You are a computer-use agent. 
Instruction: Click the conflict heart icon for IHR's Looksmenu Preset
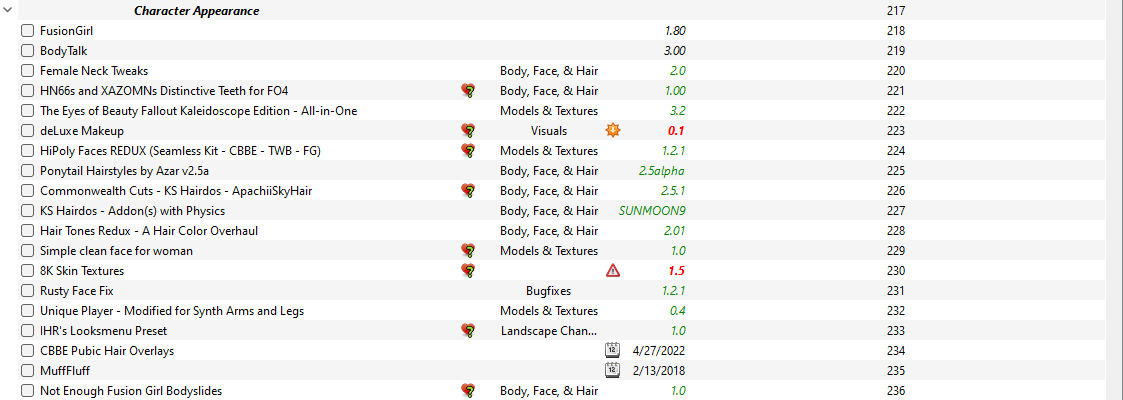[x=468, y=331]
